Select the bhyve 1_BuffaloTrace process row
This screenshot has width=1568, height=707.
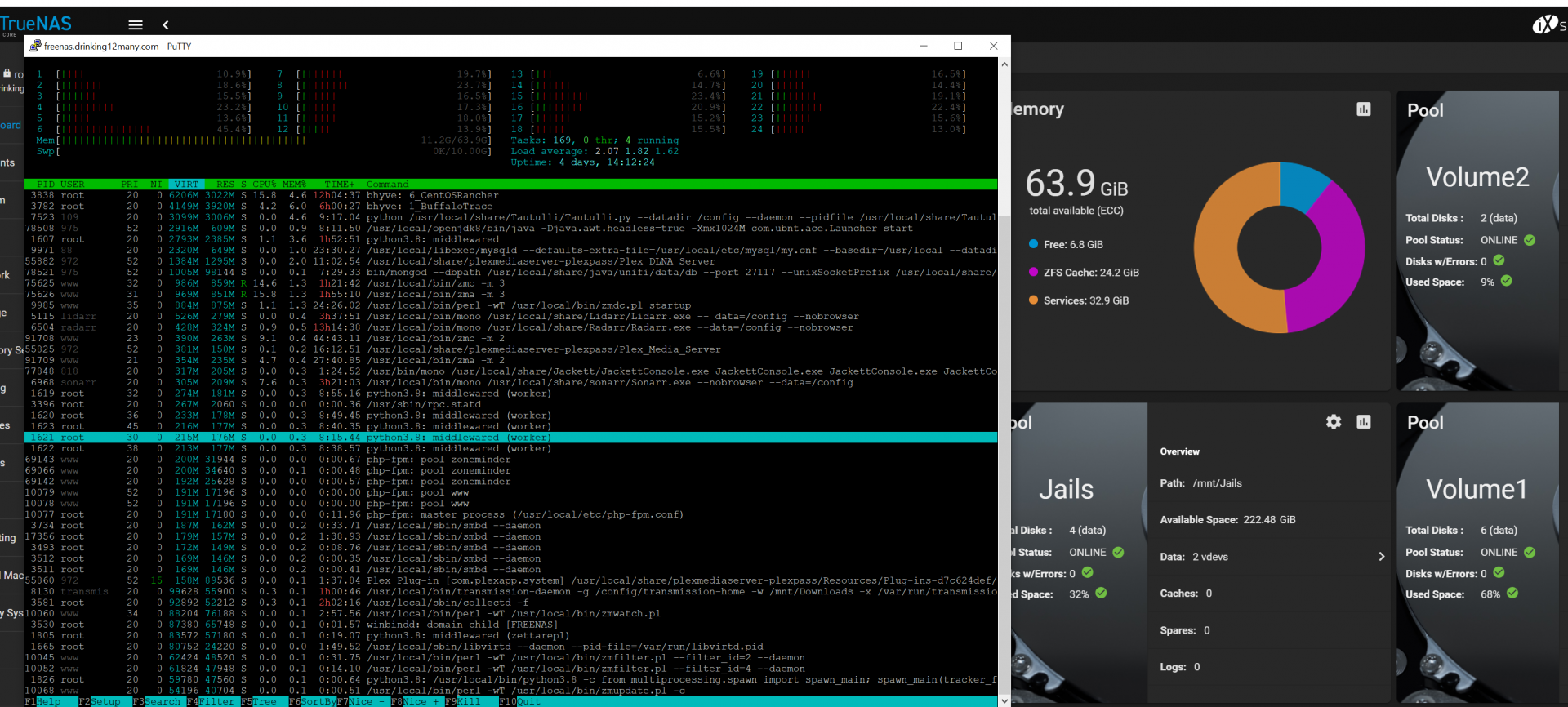(510, 207)
